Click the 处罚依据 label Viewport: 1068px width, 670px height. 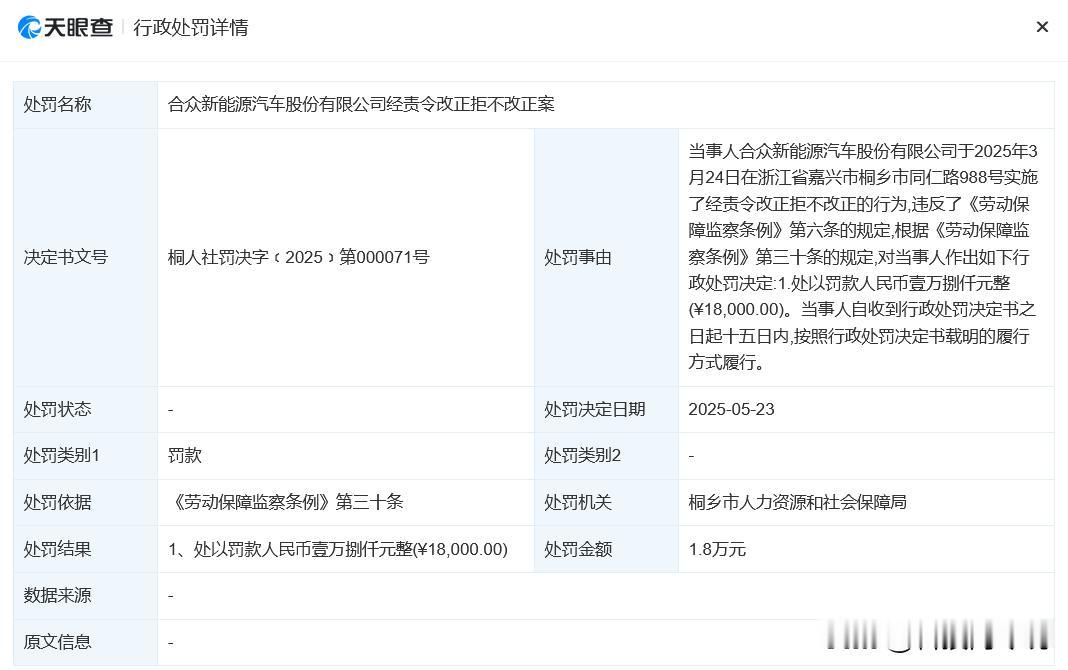pyautogui.click(x=57, y=502)
